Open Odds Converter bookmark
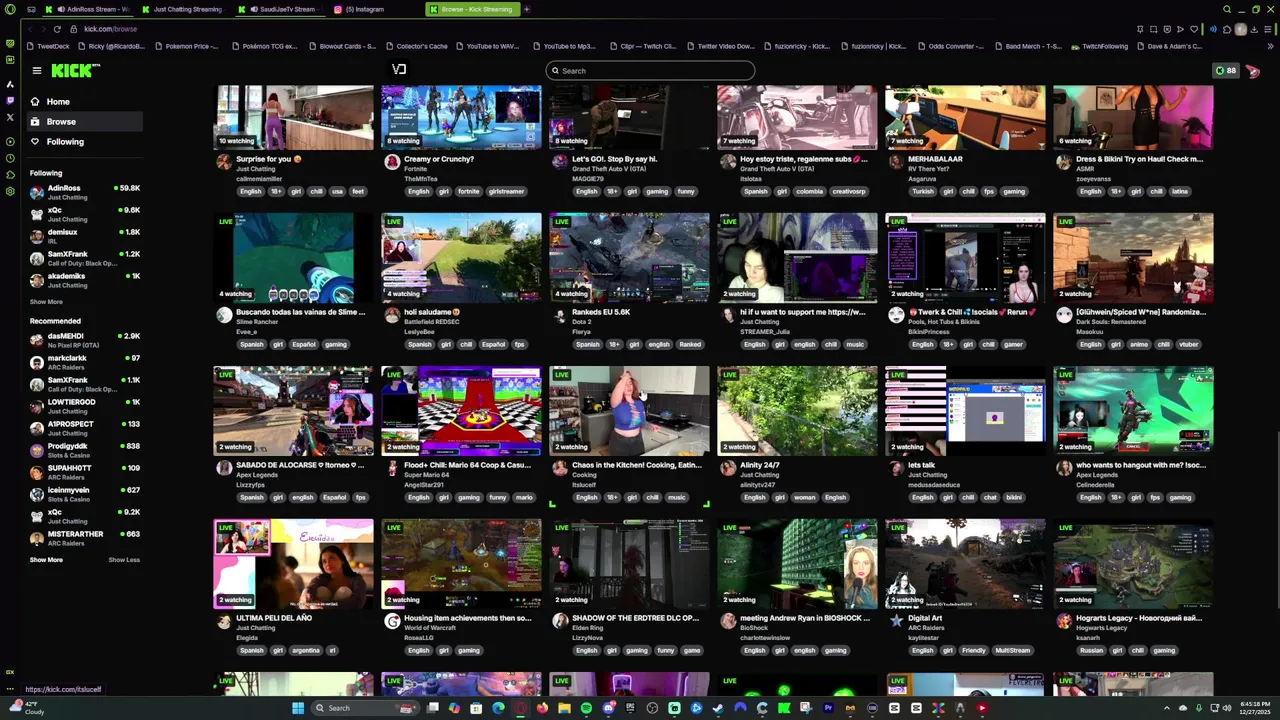 click(x=950, y=46)
